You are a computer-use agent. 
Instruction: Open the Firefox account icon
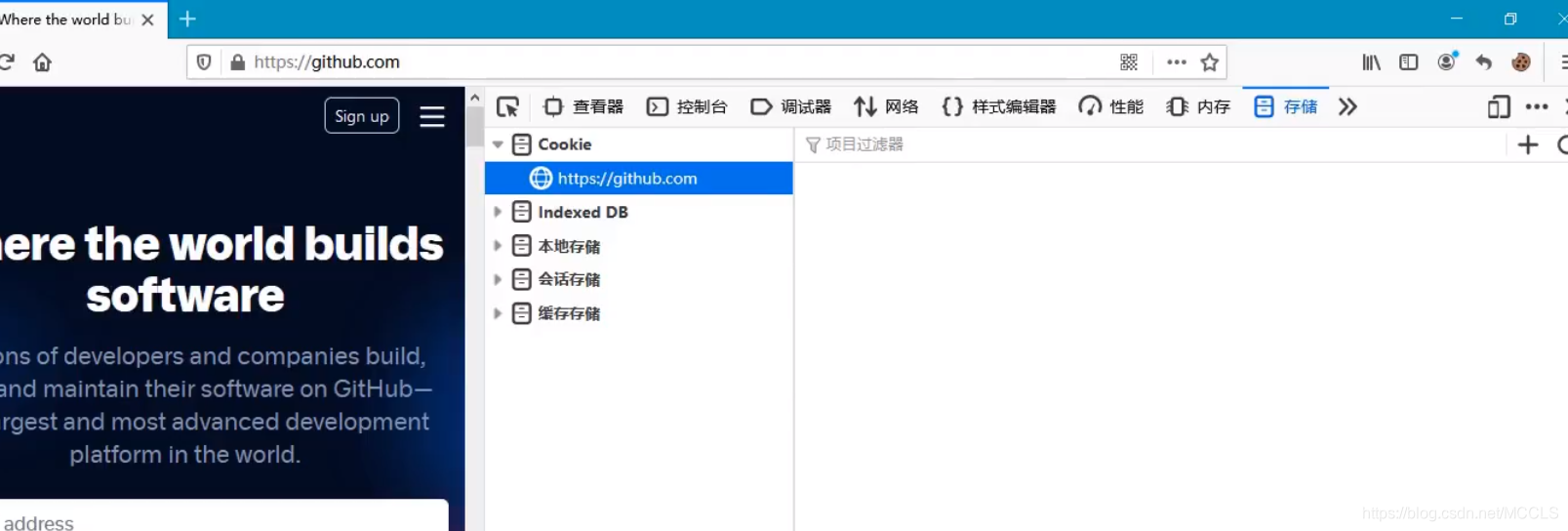click(x=1446, y=62)
